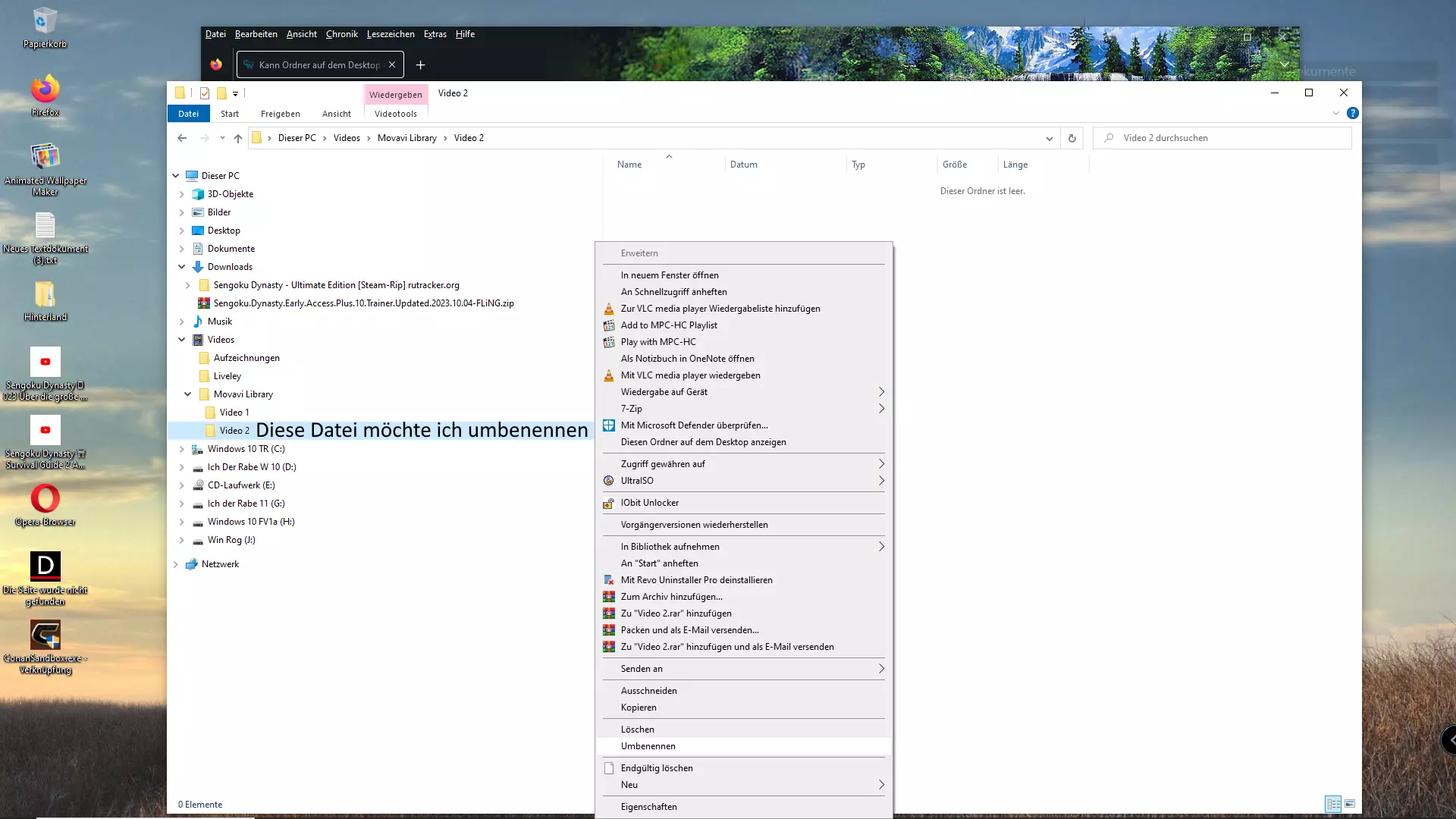Sort by the Länge column header

click(x=1015, y=165)
